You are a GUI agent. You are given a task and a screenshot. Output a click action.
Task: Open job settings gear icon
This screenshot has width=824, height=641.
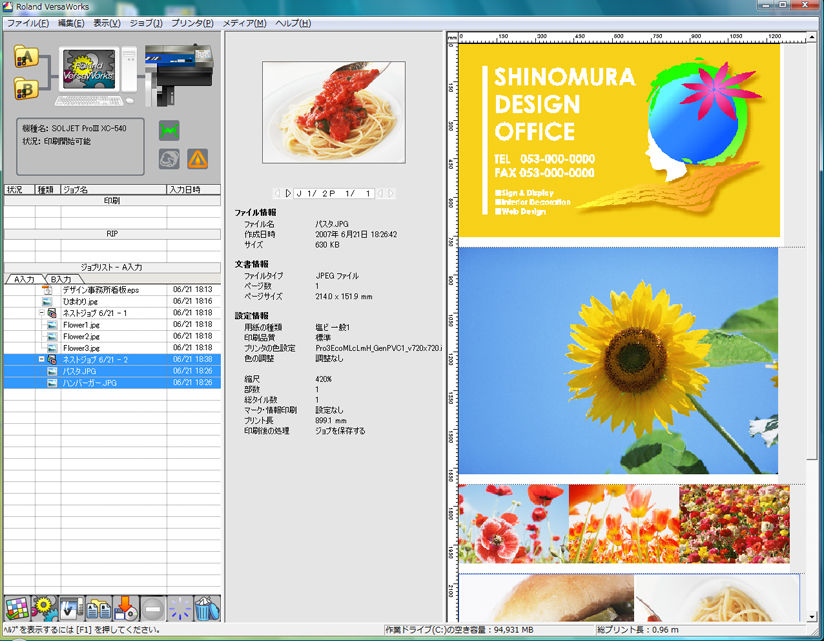[x=43, y=607]
